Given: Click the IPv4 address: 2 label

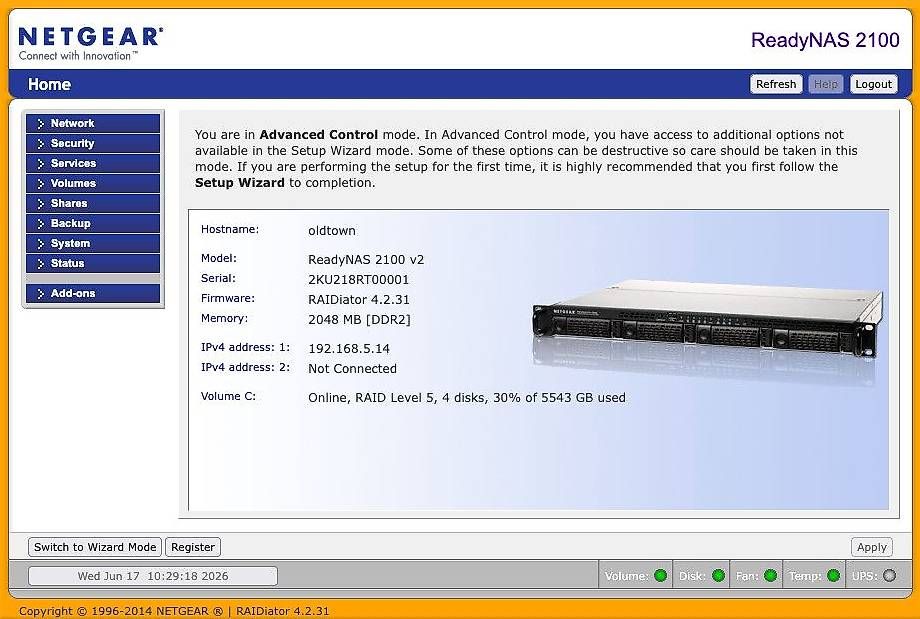Looking at the screenshot, I should pyautogui.click(x=245, y=367).
